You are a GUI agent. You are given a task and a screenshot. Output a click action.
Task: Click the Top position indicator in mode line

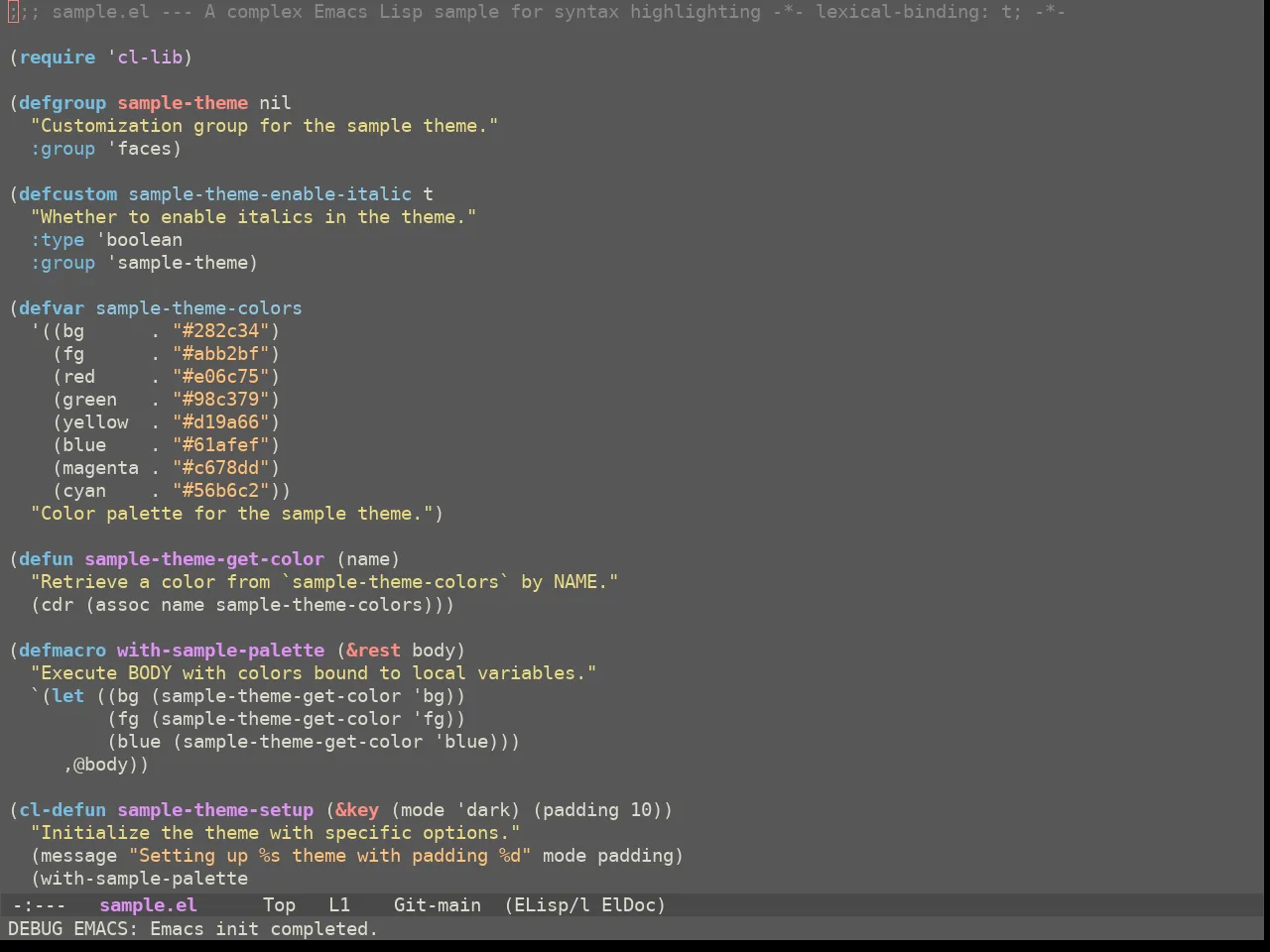tap(280, 904)
